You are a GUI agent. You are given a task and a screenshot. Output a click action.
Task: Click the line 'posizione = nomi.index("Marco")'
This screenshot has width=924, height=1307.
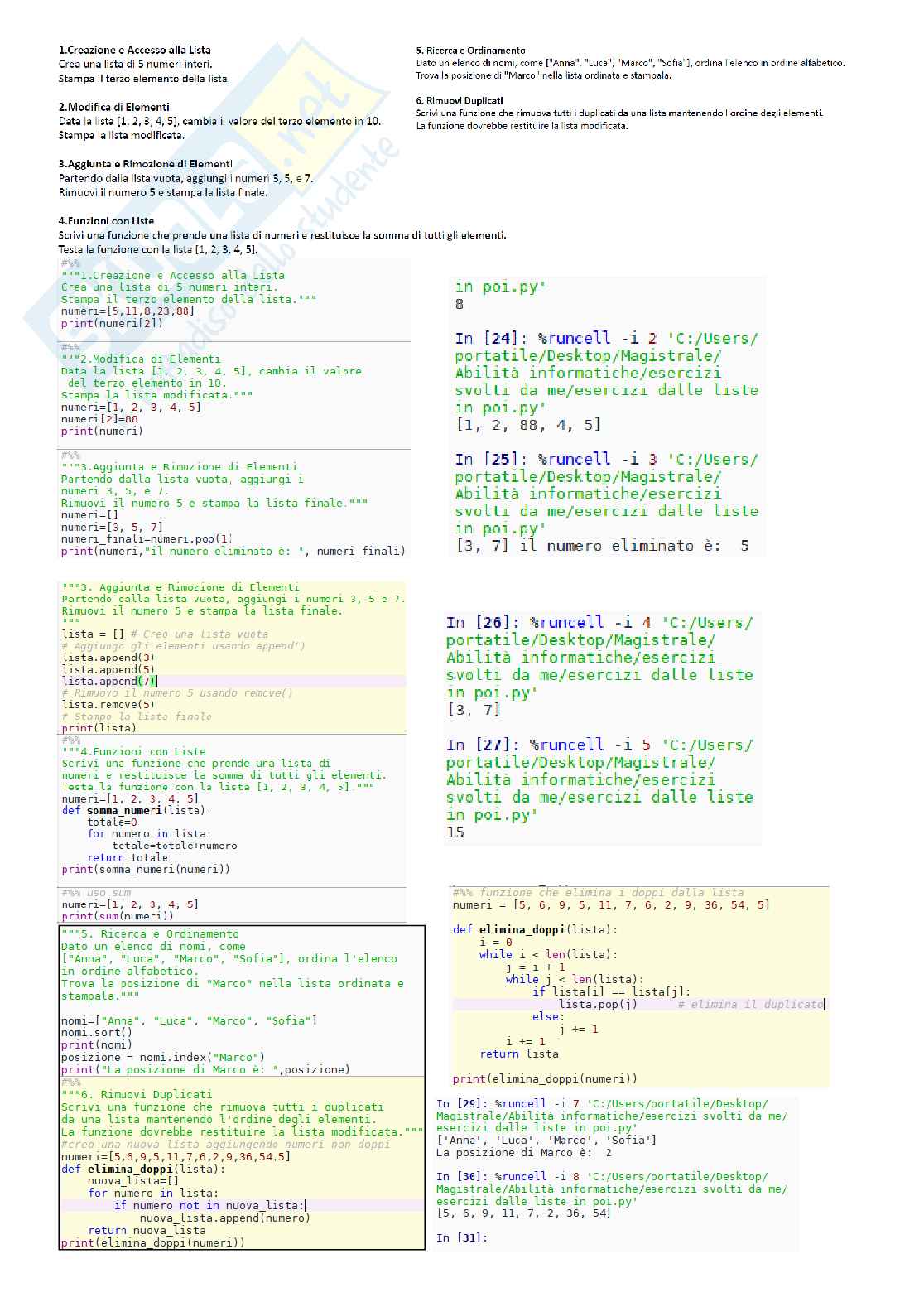tap(163, 1057)
